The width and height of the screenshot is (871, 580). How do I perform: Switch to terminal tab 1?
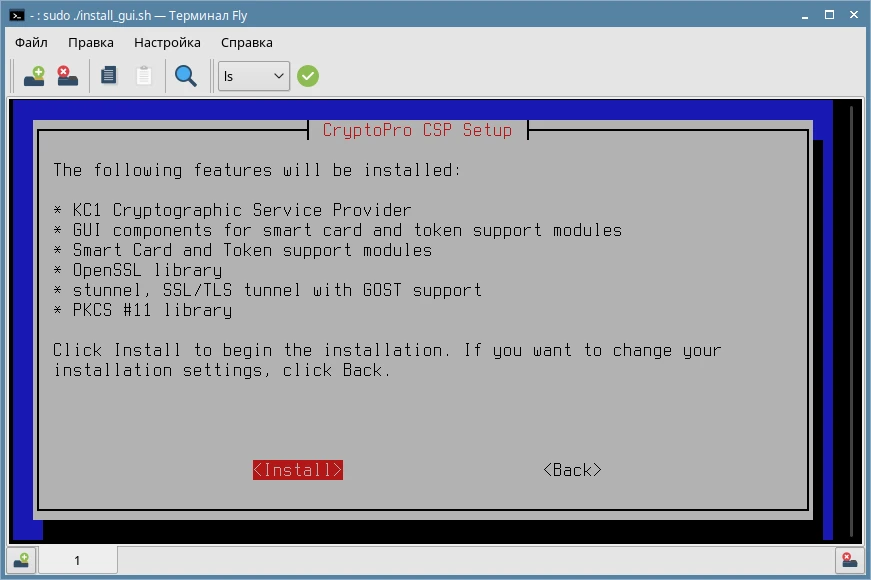click(x=77, y=560)
